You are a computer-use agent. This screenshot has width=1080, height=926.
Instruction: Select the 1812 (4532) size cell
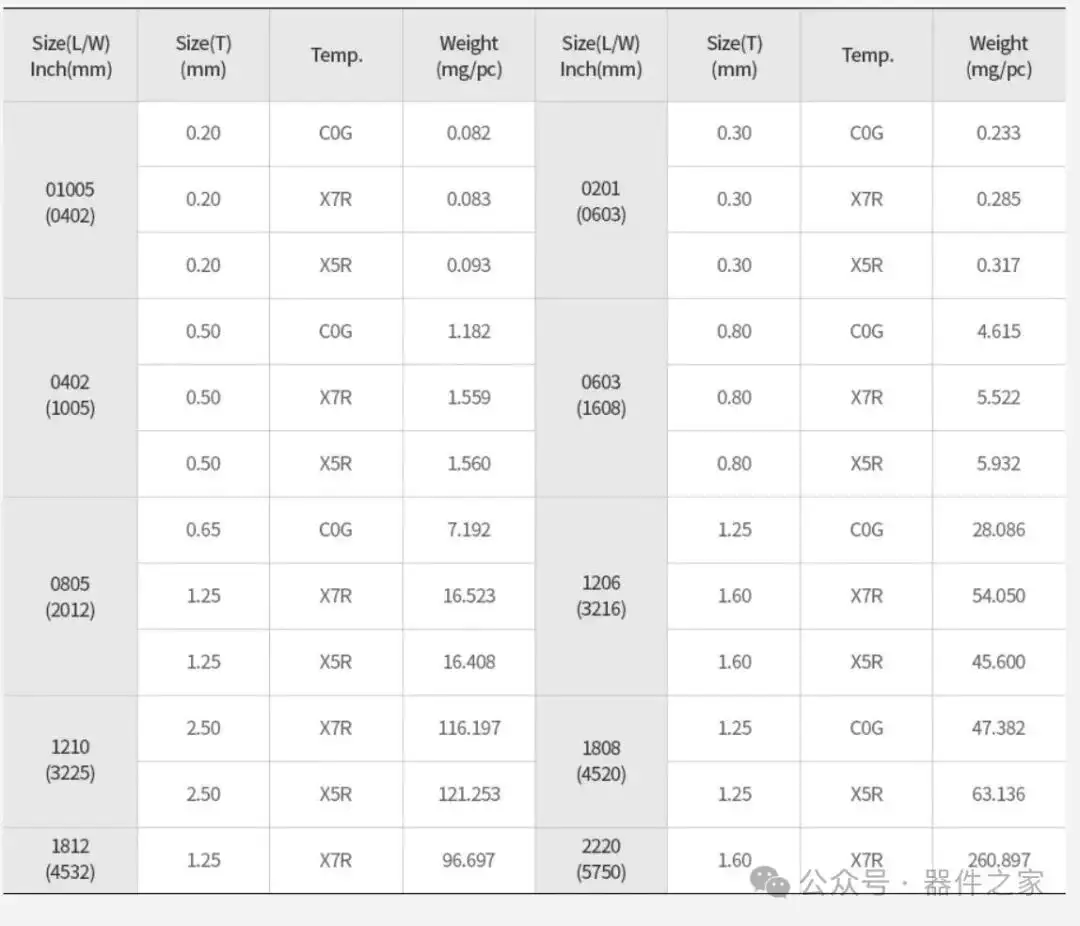(70, 859)
